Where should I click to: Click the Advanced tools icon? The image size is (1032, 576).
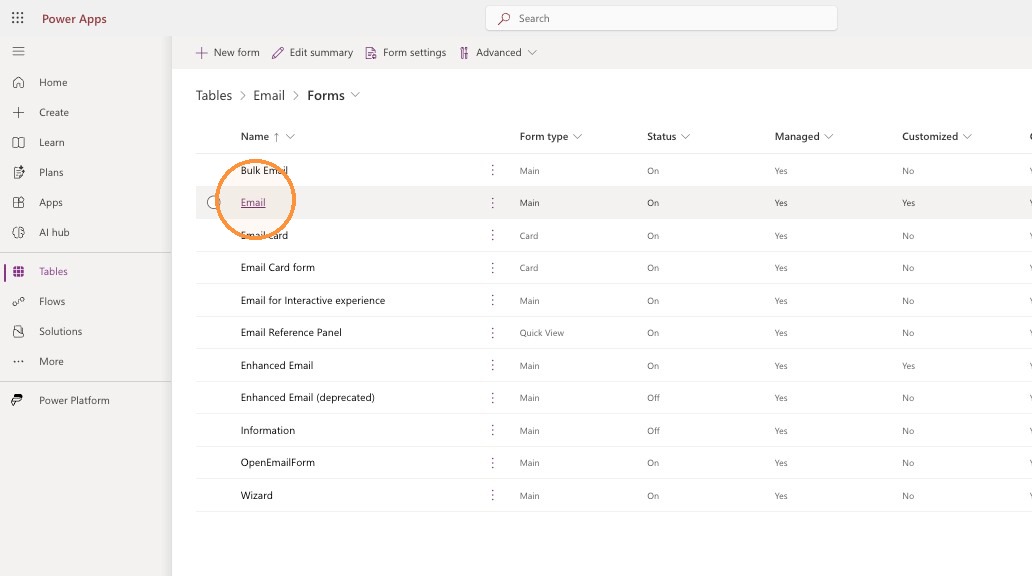click(x=464, y=53)
